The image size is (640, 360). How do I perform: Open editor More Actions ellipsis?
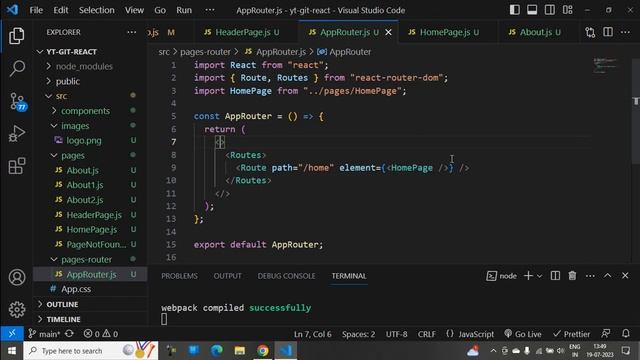(x=625, y=32)
